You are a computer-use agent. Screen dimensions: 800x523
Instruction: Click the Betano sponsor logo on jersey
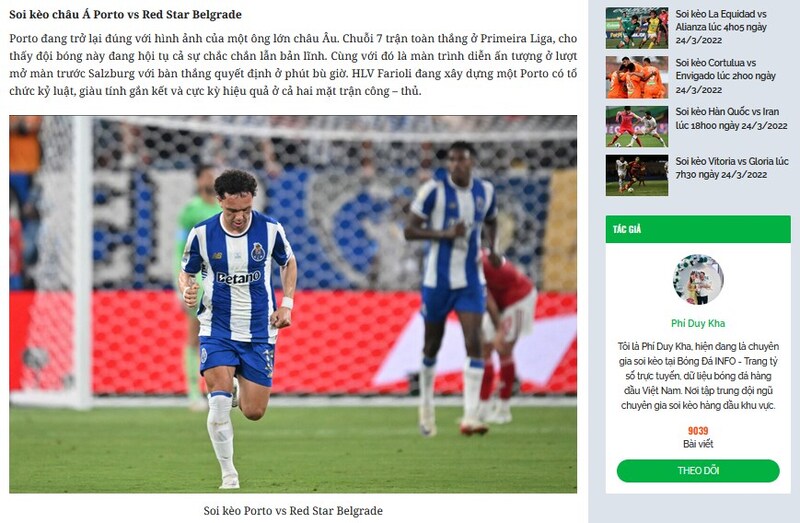click(238, 278)
